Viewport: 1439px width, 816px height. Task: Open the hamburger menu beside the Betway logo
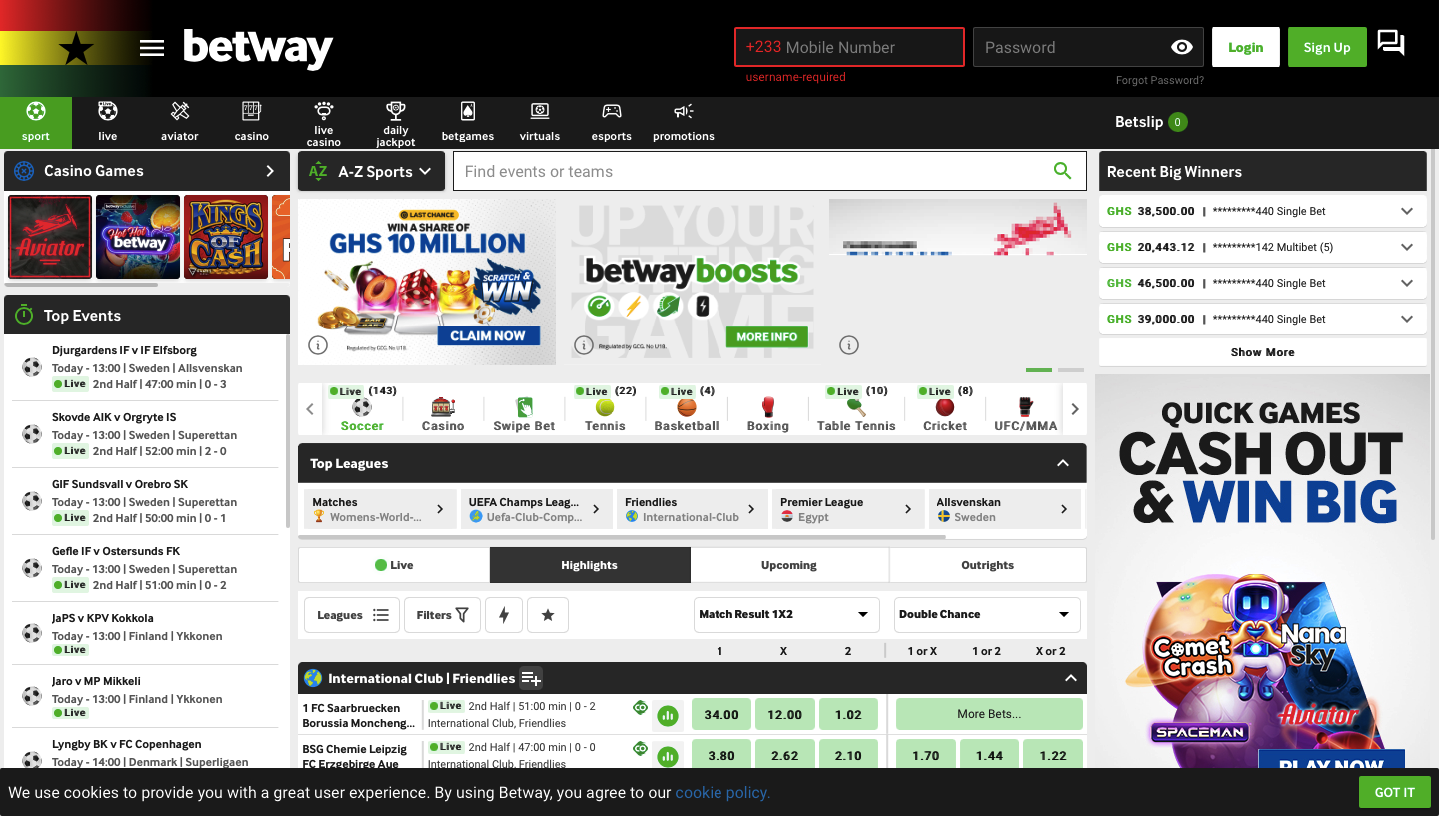coord(152,48)
